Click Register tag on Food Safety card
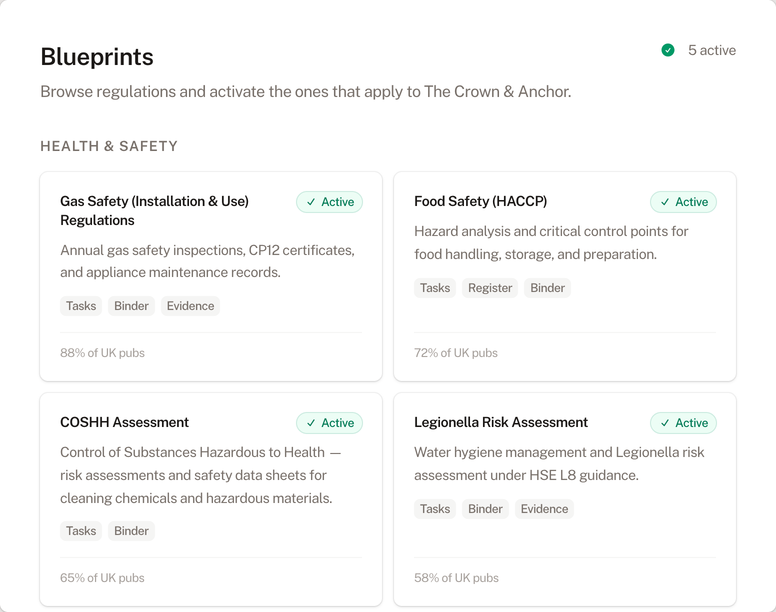 click(490, 288)
